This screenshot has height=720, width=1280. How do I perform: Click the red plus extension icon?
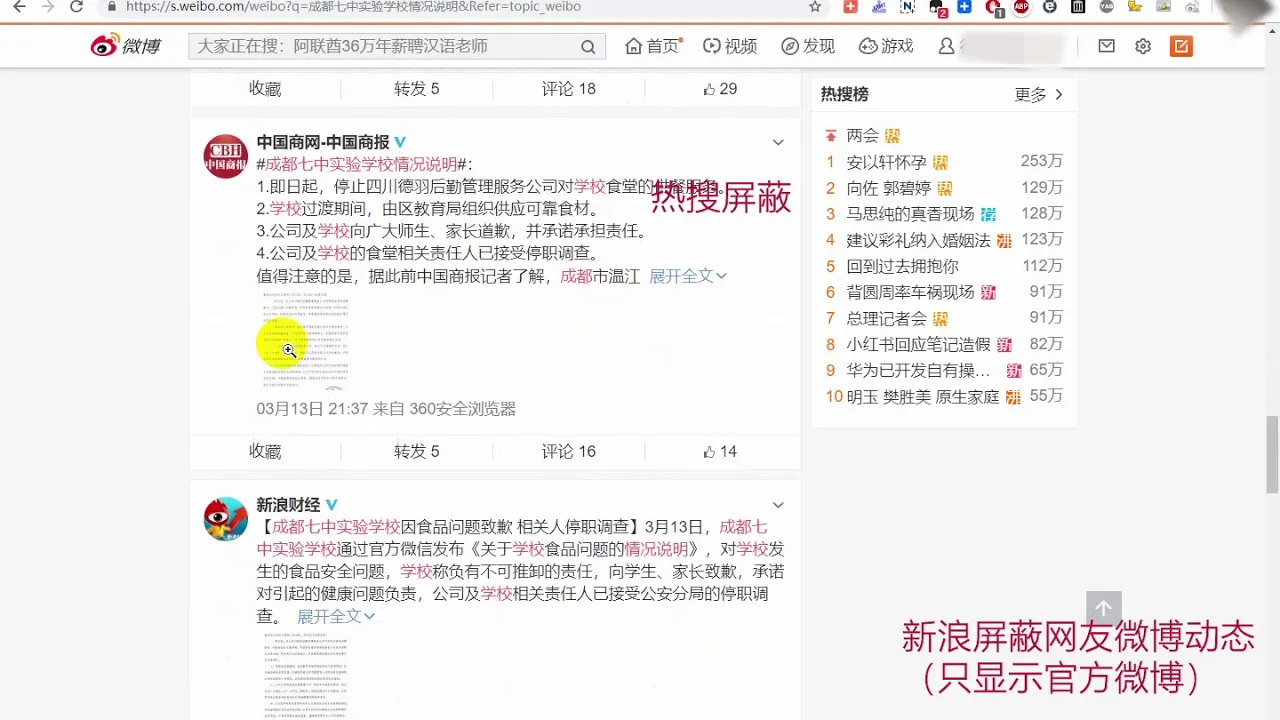point(850,7)
